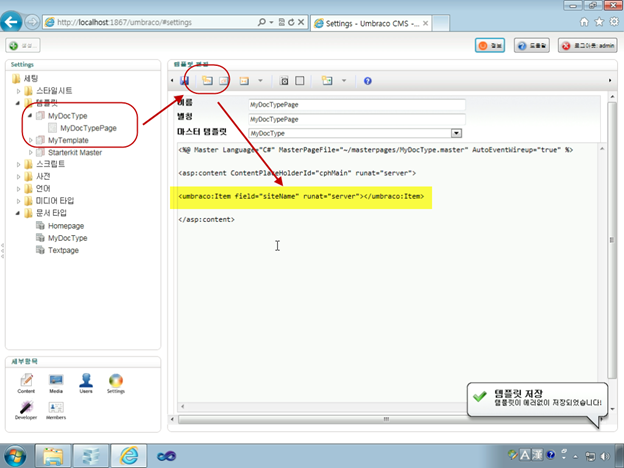Open the arrow next to the macro icon
624x468 pixels.
(x=260, y=81)
